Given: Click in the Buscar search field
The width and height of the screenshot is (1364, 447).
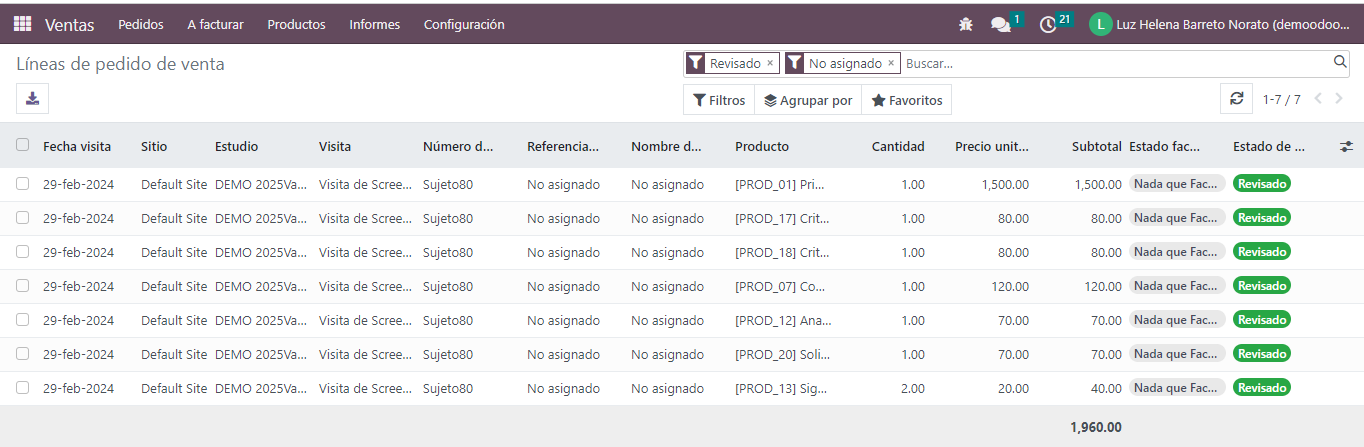Looking at the screenshot, I should [x=1110, y=63].
